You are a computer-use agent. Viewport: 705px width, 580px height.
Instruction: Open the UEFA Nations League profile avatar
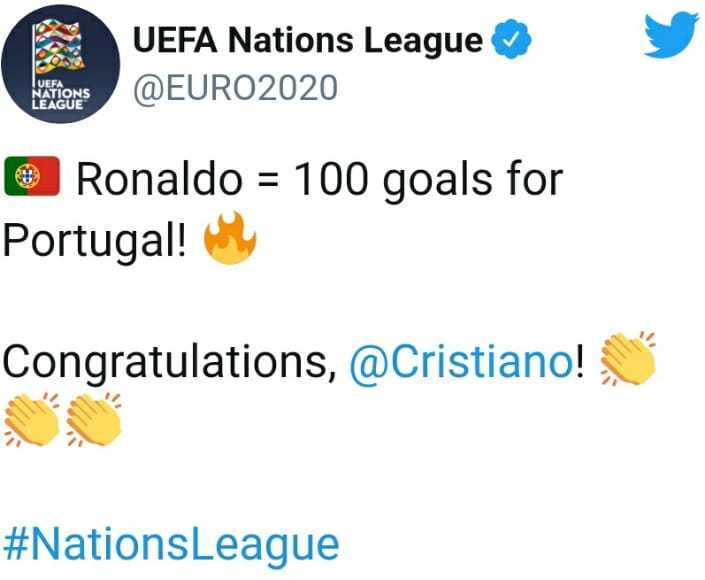(x=61, y=64)
